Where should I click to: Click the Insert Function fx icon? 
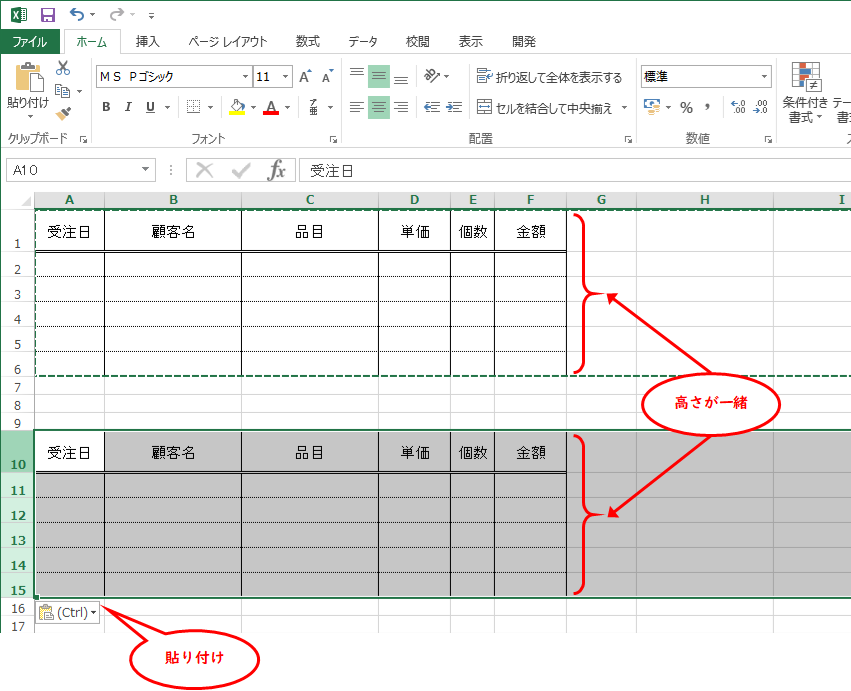click(276, 171)
